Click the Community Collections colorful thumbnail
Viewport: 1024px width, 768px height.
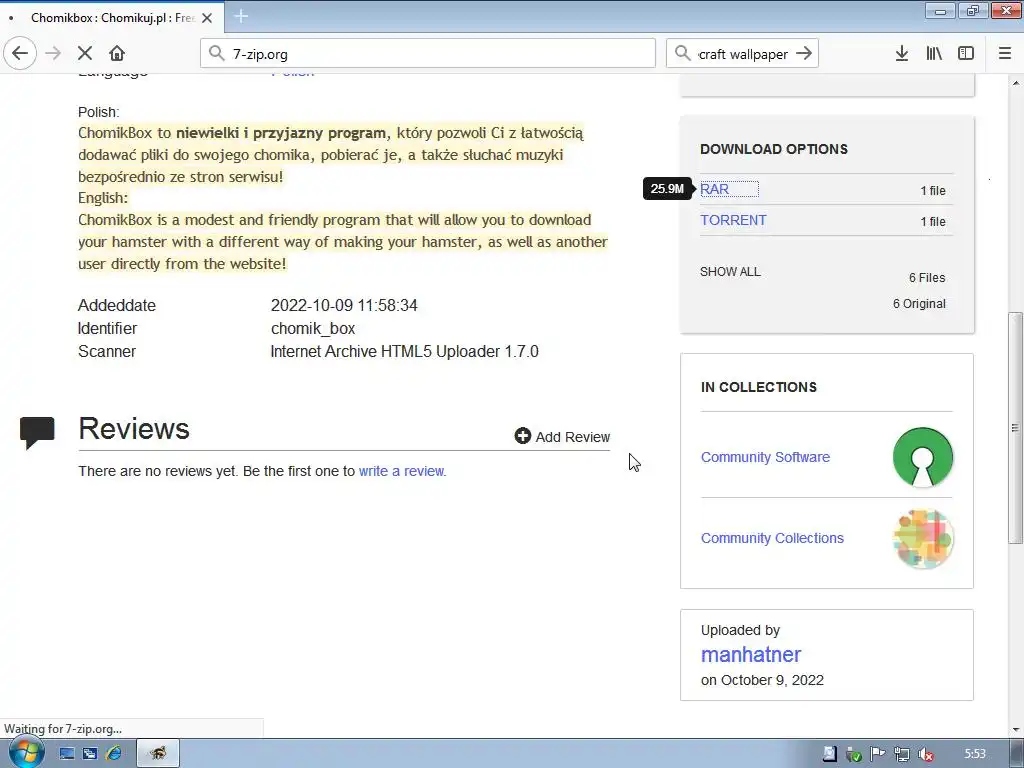[923, 539]
